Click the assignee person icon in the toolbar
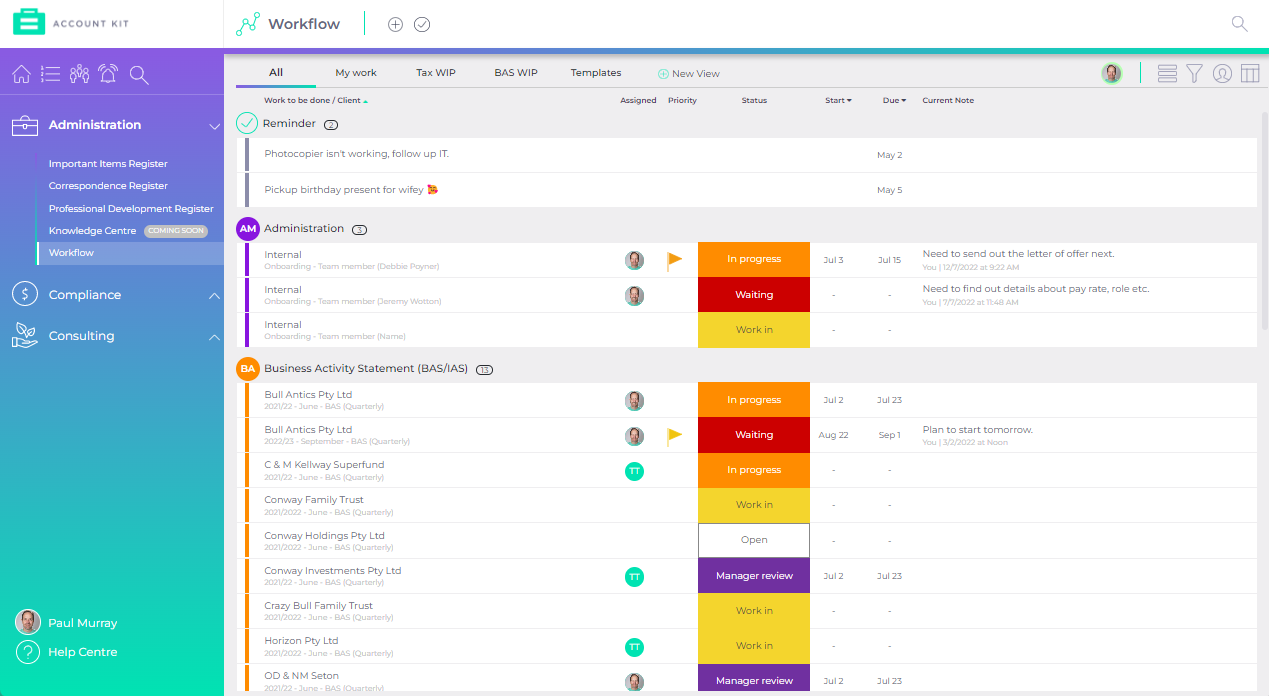 (1222, 72)
